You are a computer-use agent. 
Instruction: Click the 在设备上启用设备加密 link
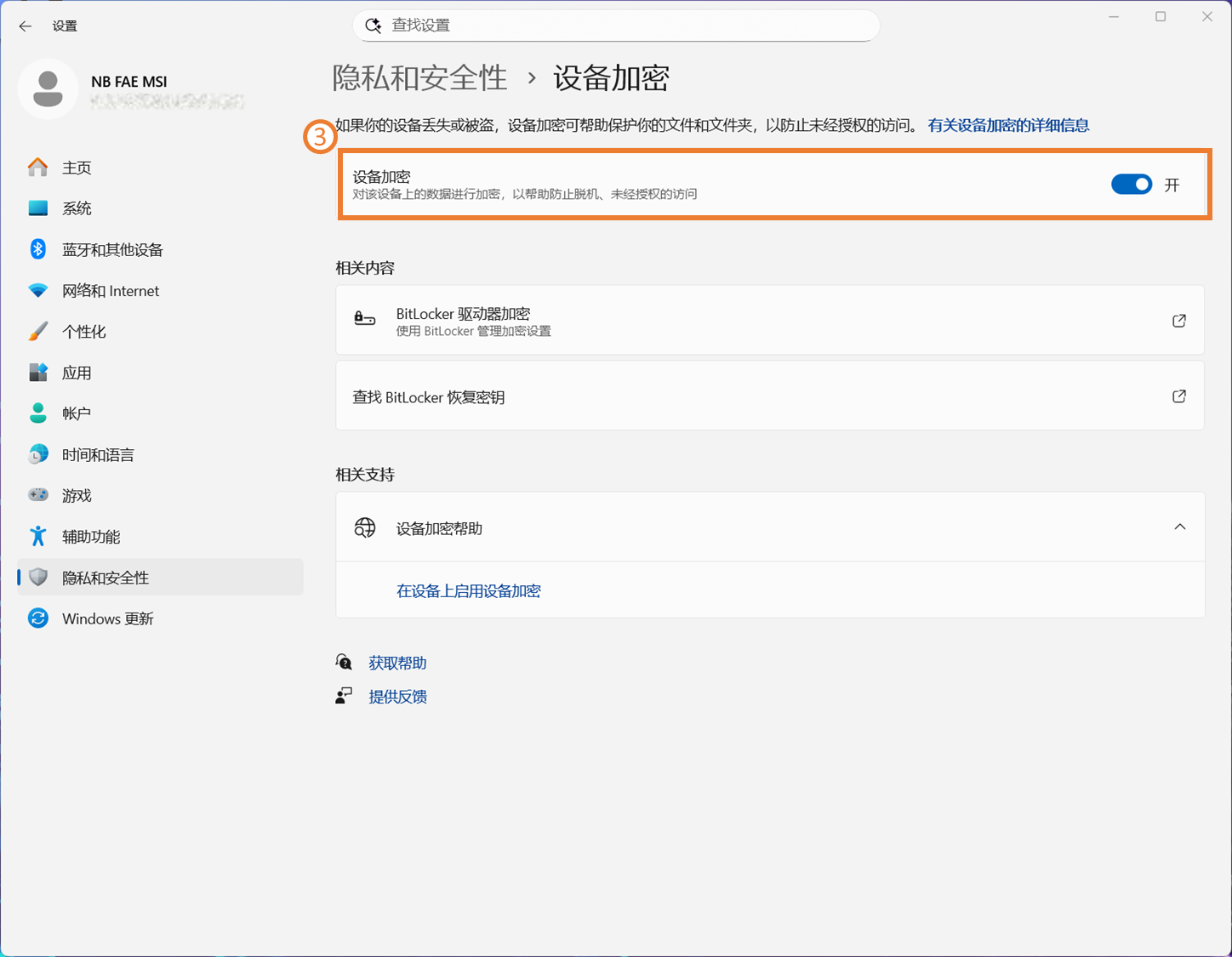click(x=468, y=591)
